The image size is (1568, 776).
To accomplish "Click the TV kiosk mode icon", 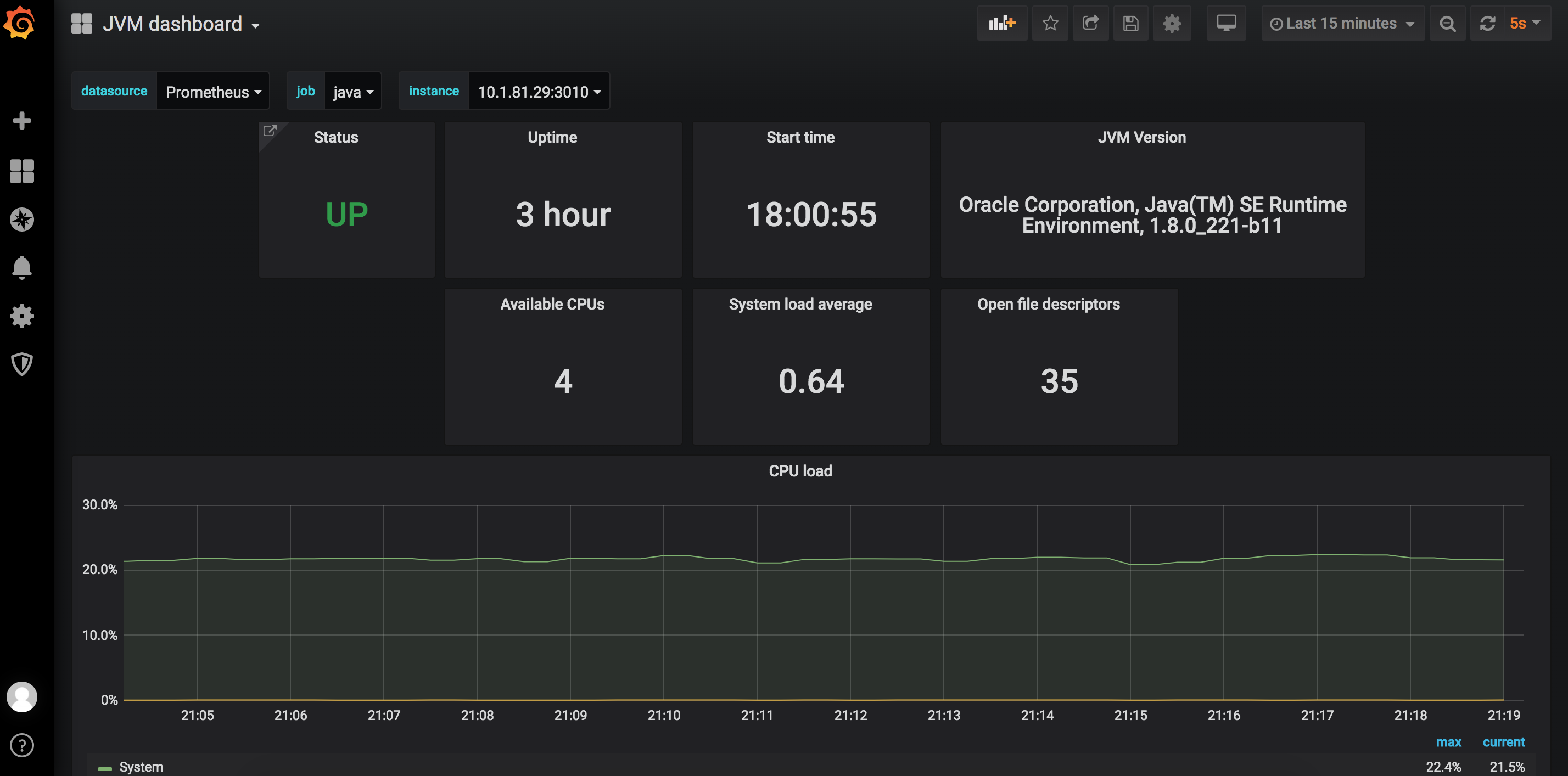I will pyautogui.click(x=1227, y=25).
